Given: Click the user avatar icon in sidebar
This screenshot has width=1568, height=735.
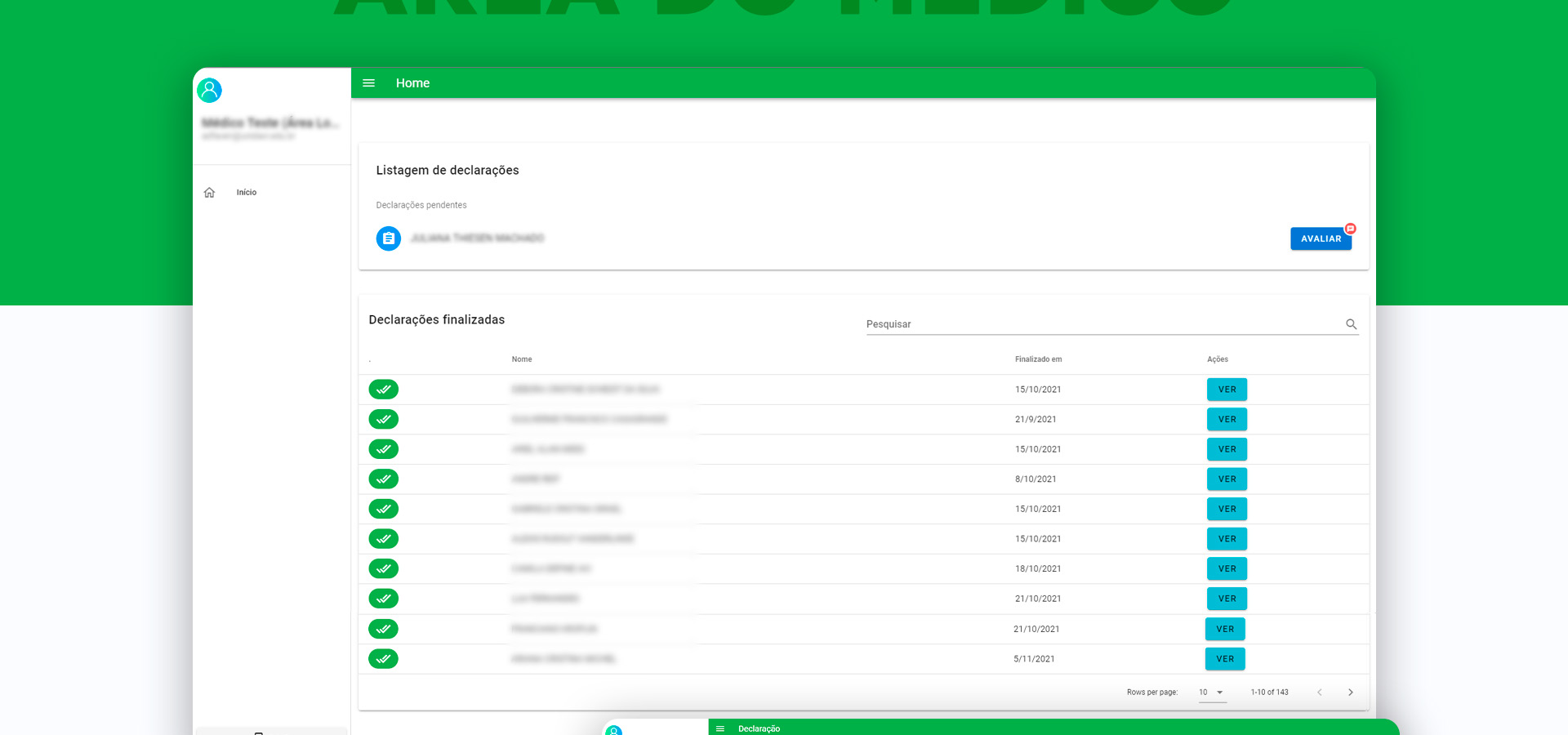Looking at the screenshot, I should click(x=210, y=90).
